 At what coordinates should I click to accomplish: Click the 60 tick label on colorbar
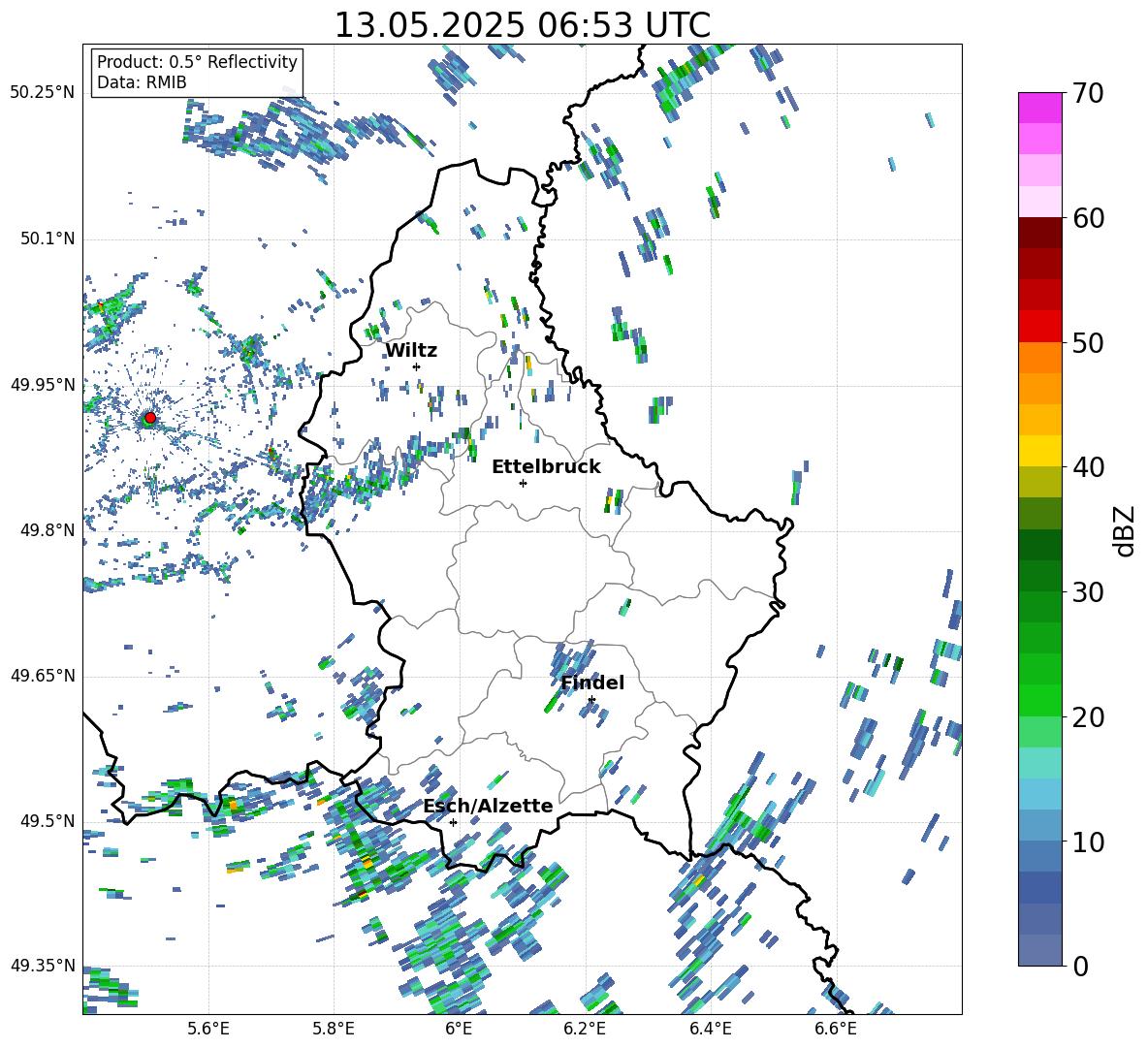coord(1088,218)
